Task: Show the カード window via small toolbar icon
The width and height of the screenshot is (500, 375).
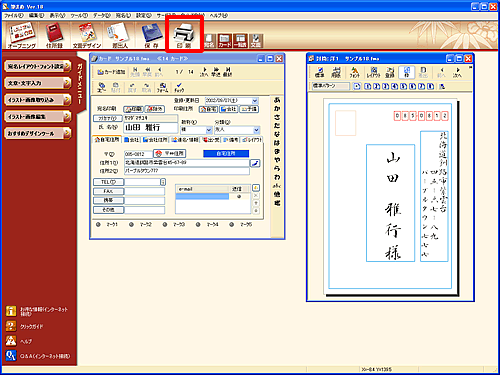Action: [225, 41]
